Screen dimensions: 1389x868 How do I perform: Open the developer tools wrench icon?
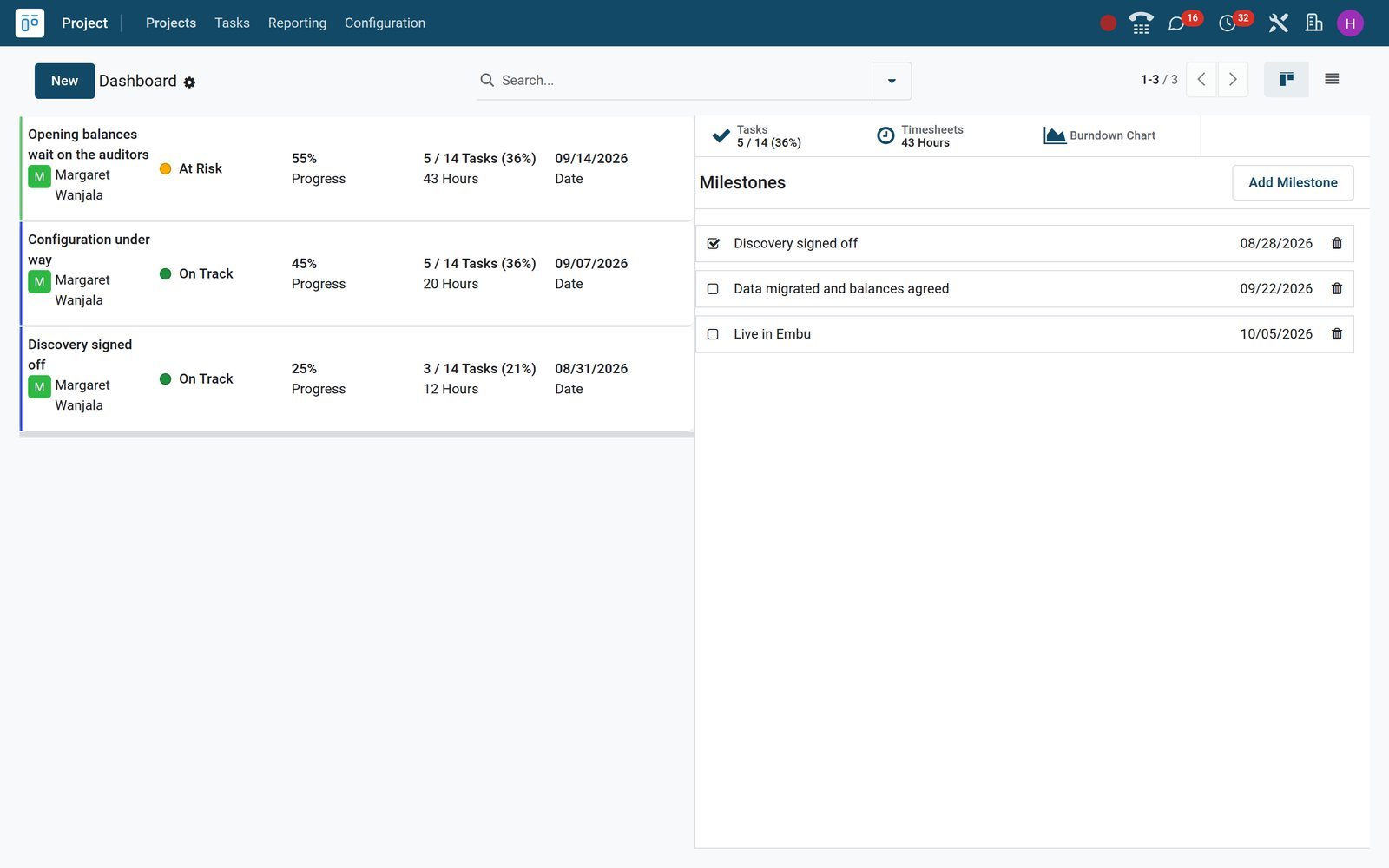[1278, 23]
